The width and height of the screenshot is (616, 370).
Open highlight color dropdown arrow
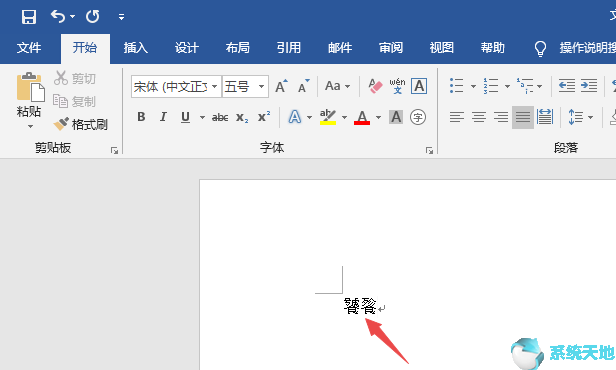(344, 117)
